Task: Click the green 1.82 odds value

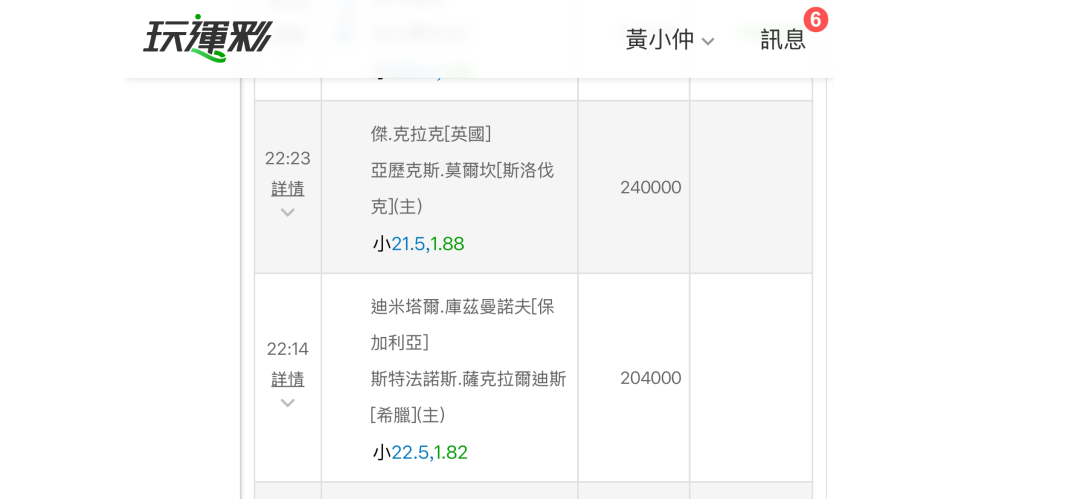Action: coord(451,452)
